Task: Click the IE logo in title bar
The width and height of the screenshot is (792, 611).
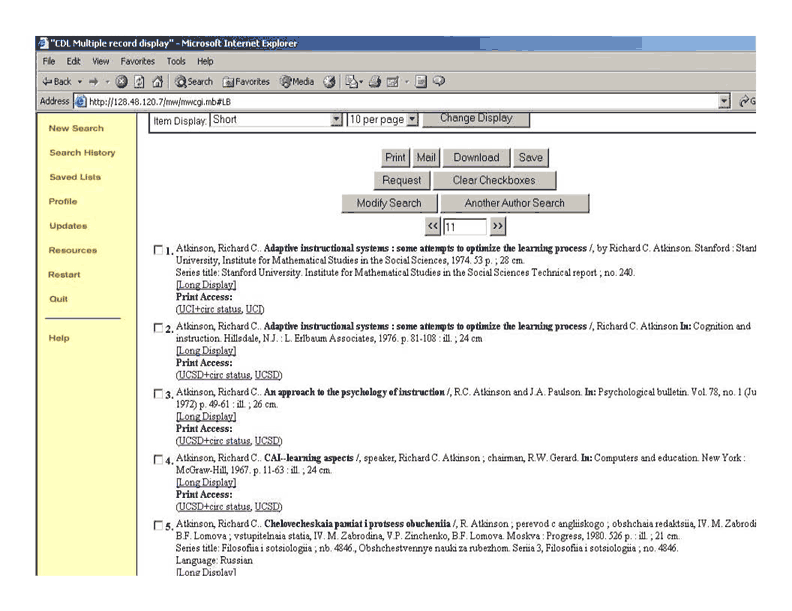Action: point(43,43)
